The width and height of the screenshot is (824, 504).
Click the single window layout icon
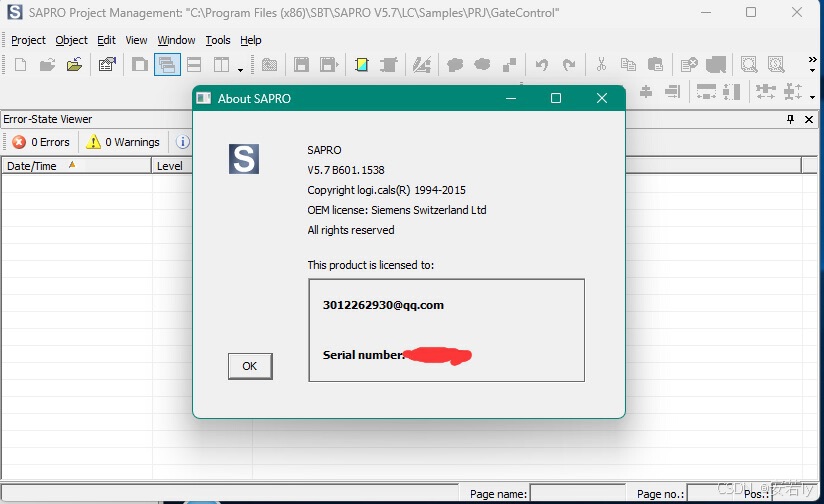click(x=140, y=65)
